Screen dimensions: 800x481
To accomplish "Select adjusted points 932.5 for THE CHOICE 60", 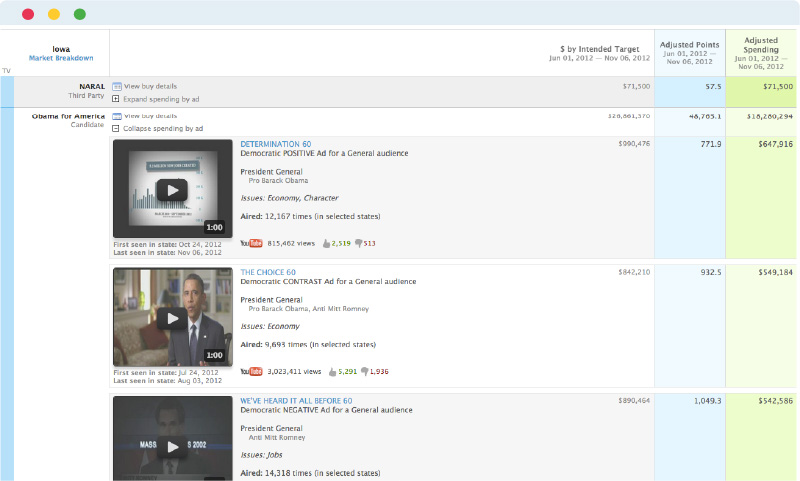I will pos(711,272).
